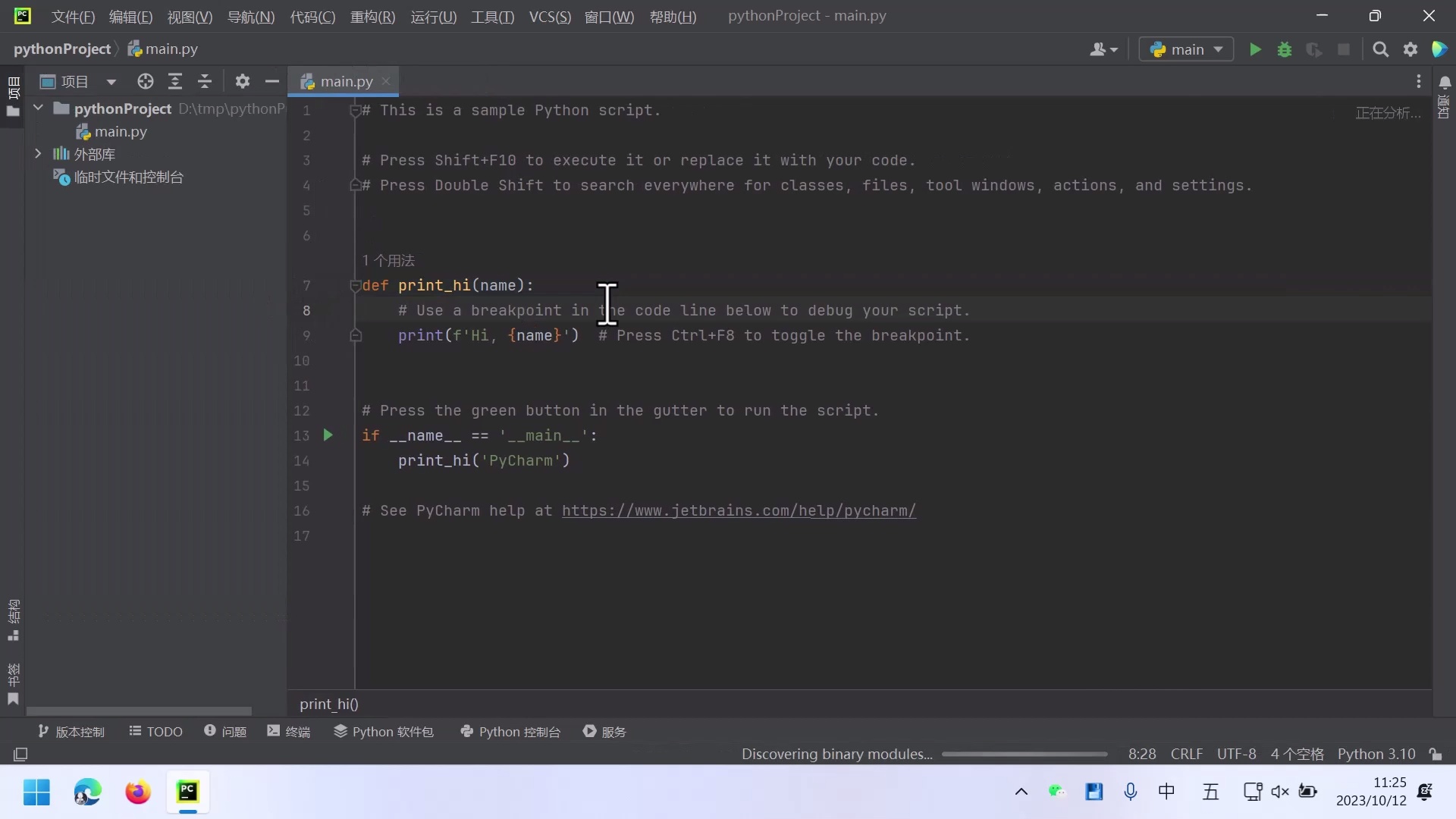This screenshot has height=819, width=1456.
Task: Open the jetbrains.com help pycharm link
Action: [738, 510]
